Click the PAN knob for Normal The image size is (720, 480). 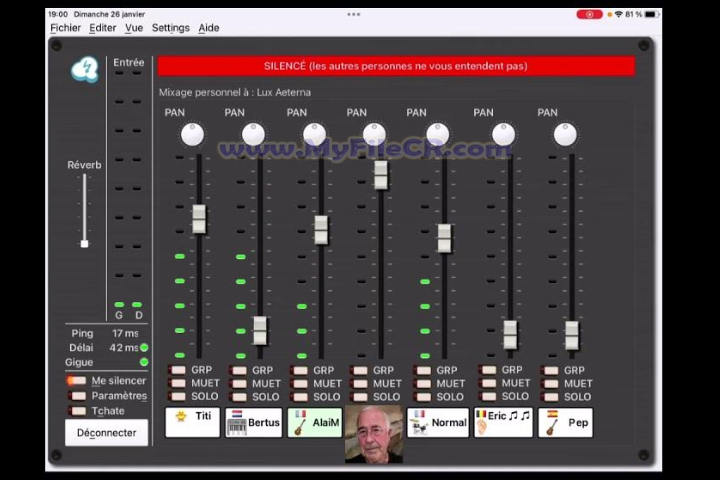438,135
